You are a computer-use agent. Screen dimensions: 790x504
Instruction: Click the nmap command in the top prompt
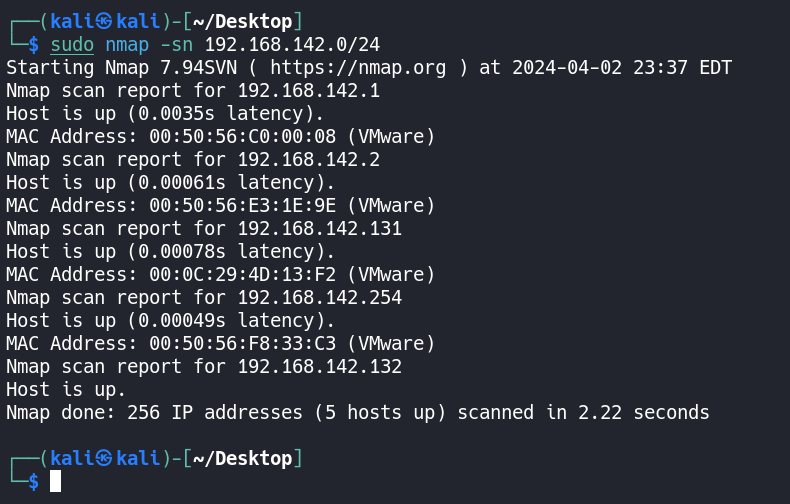click(x=127, y=44)
